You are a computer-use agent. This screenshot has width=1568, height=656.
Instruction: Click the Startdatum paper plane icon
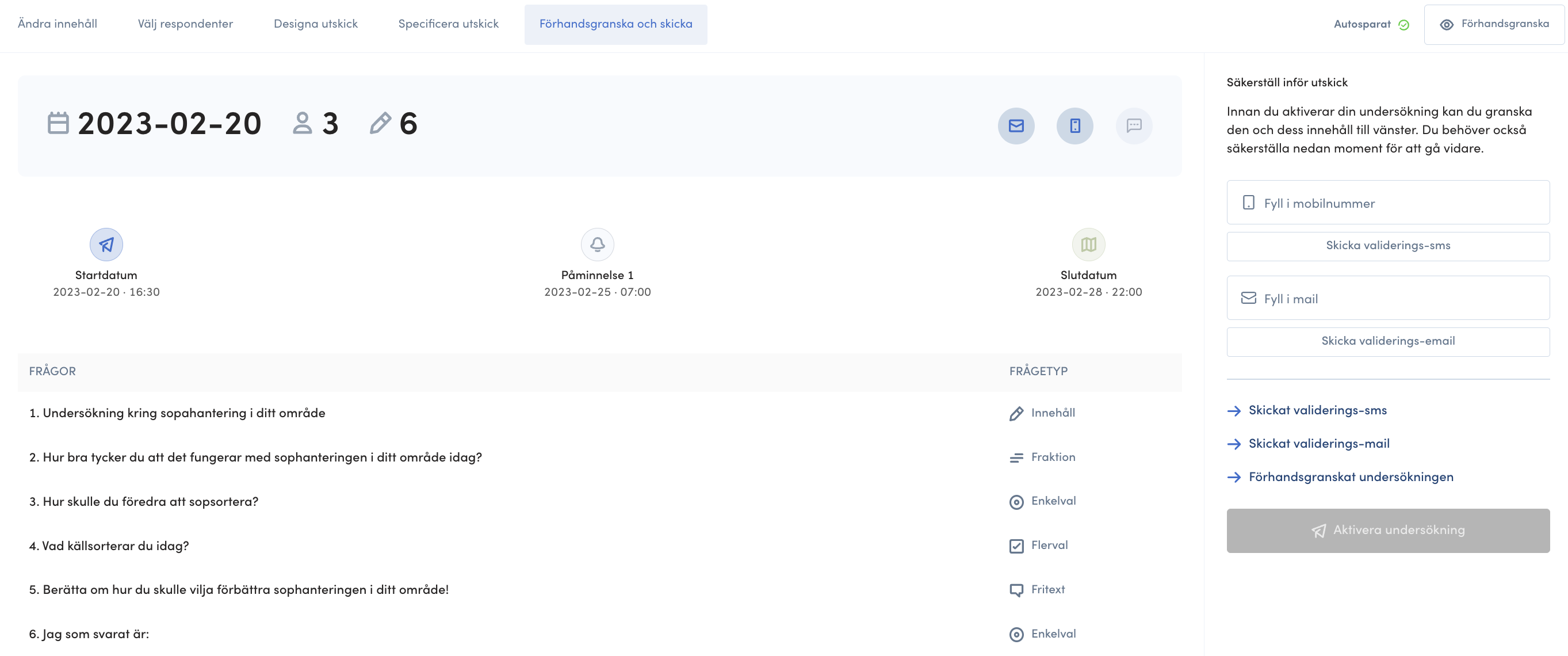(106, 244)
